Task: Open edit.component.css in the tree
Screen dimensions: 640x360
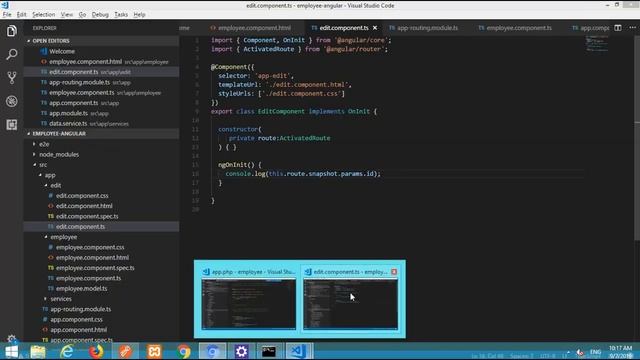Action: point(82,196)
